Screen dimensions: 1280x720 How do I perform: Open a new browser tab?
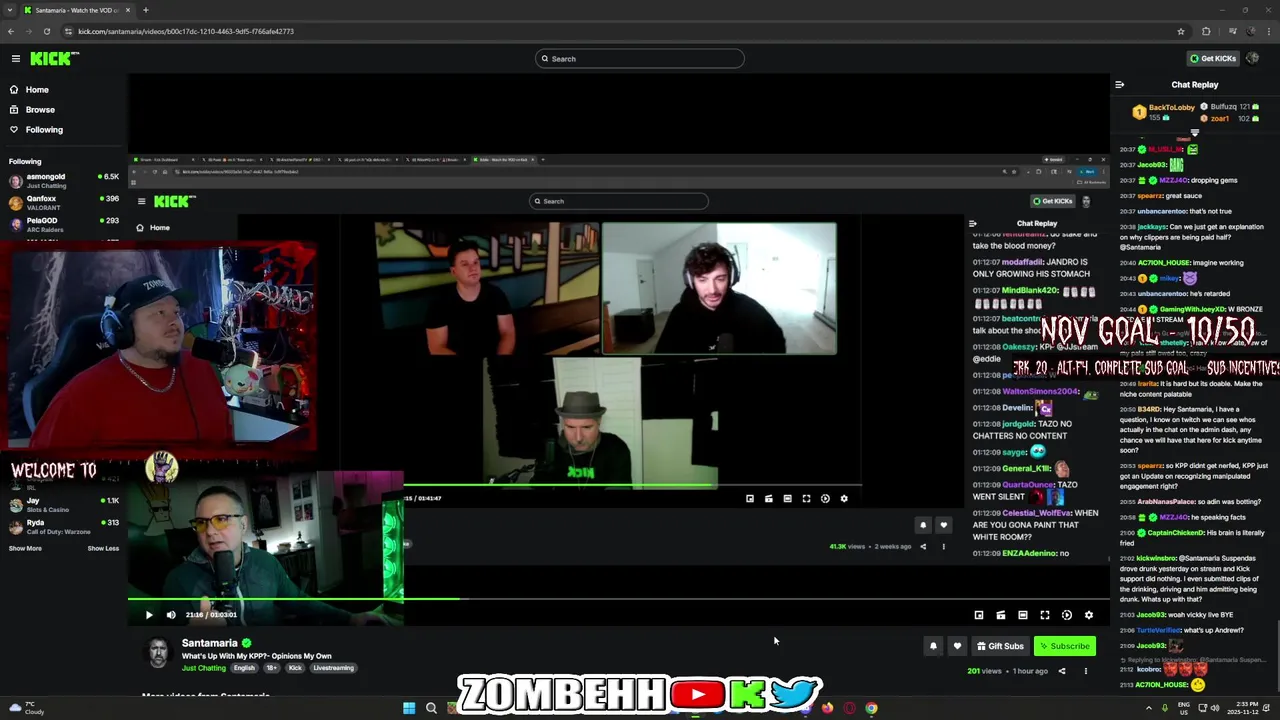(x=146, y=10)
